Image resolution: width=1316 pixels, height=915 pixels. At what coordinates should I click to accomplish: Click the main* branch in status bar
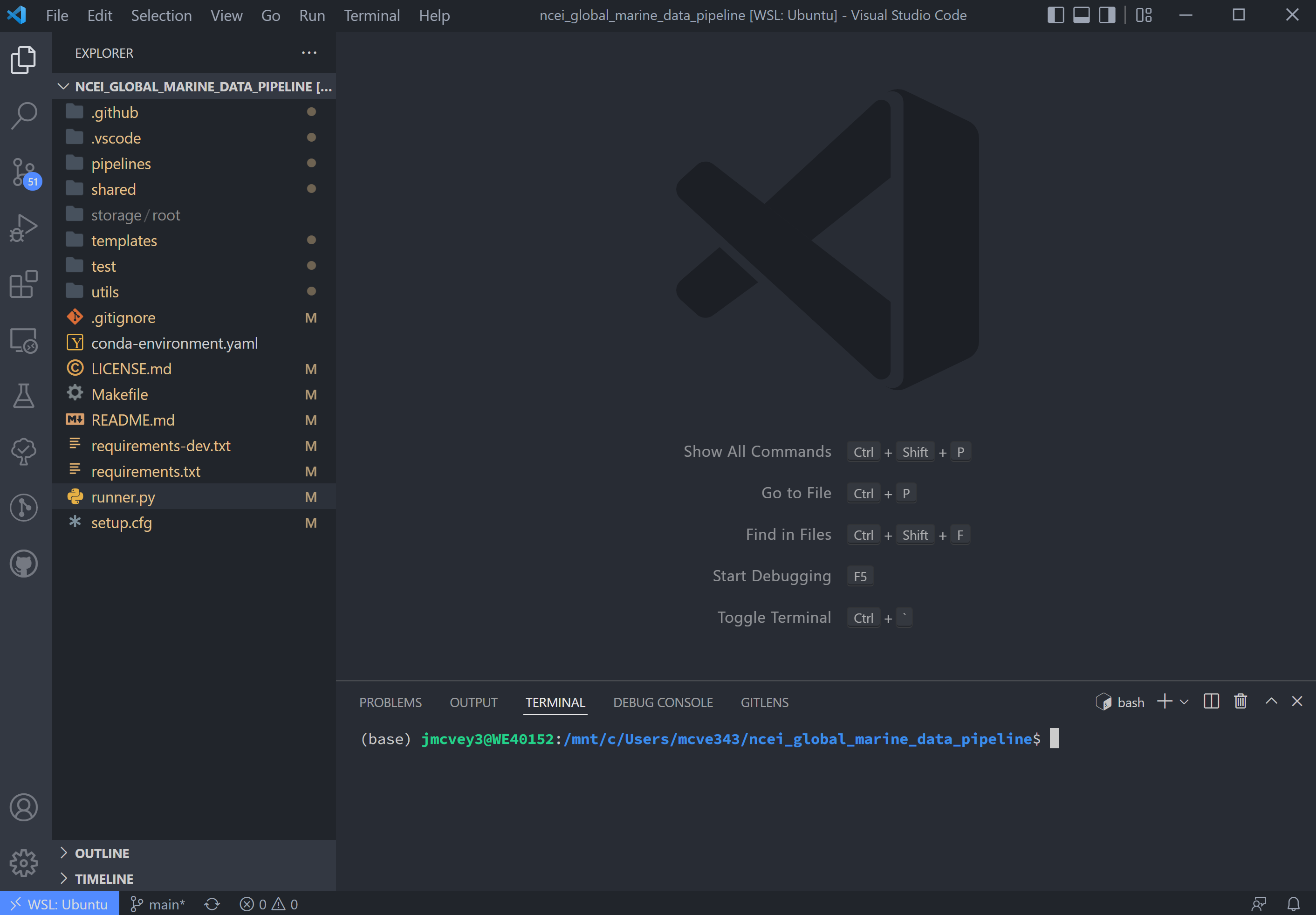coord(158,904)
